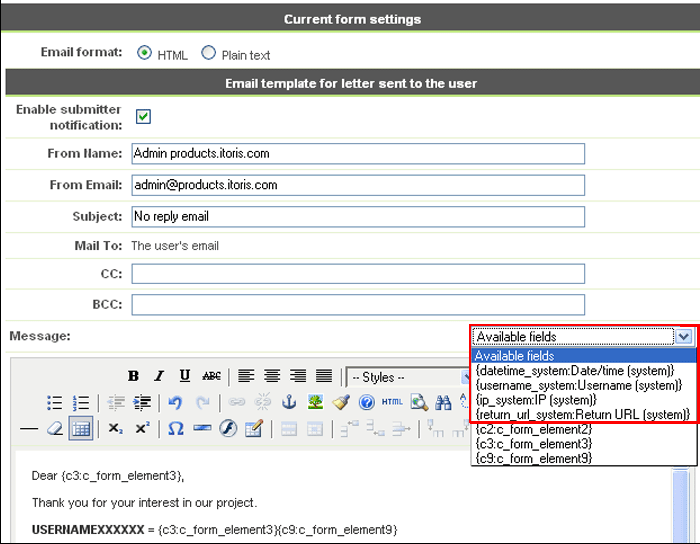This screenshot has height=544, width=700.
Task: Click the insert link chain icon
Action: pos(237,403)
